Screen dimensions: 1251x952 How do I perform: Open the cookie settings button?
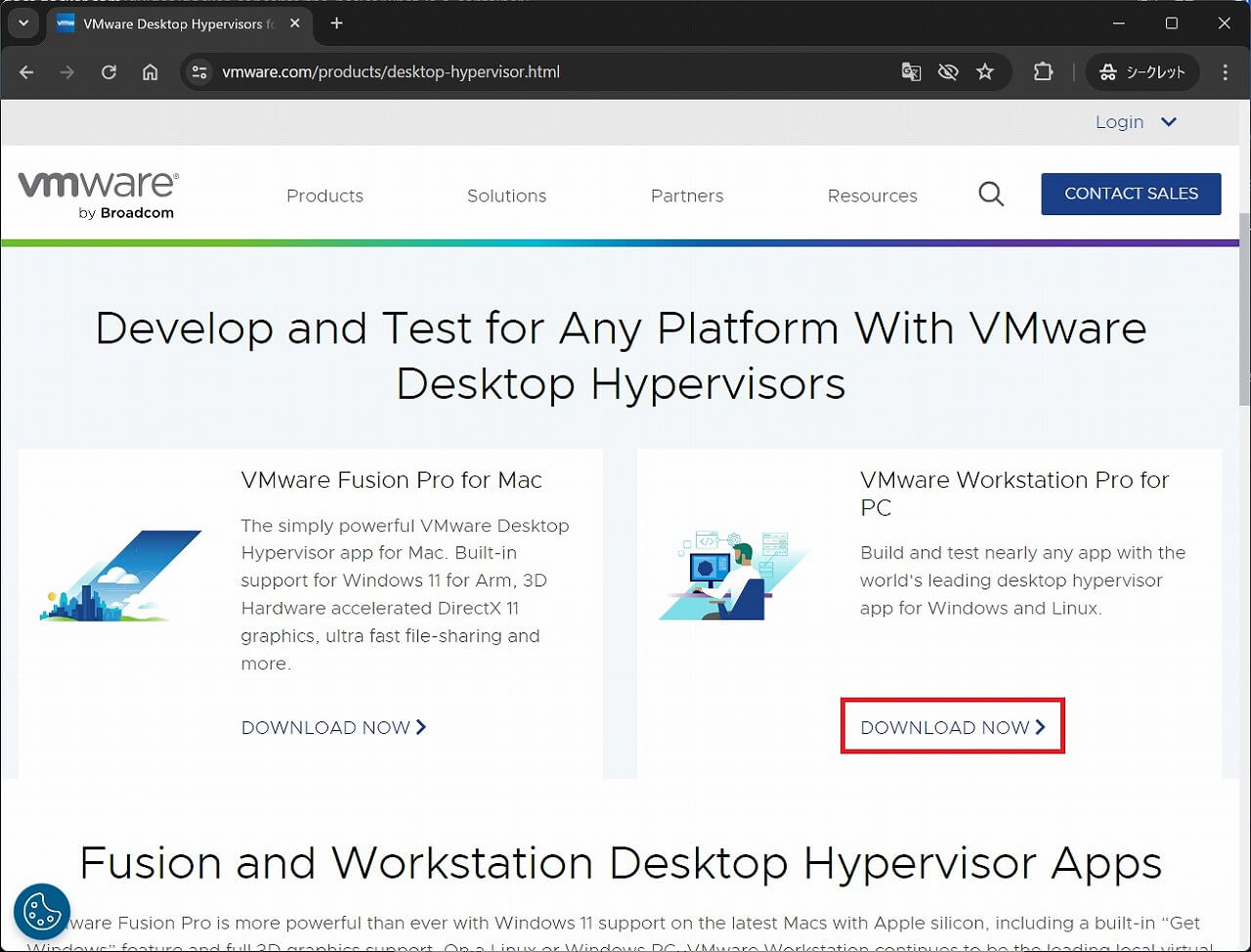pos(42,912)
